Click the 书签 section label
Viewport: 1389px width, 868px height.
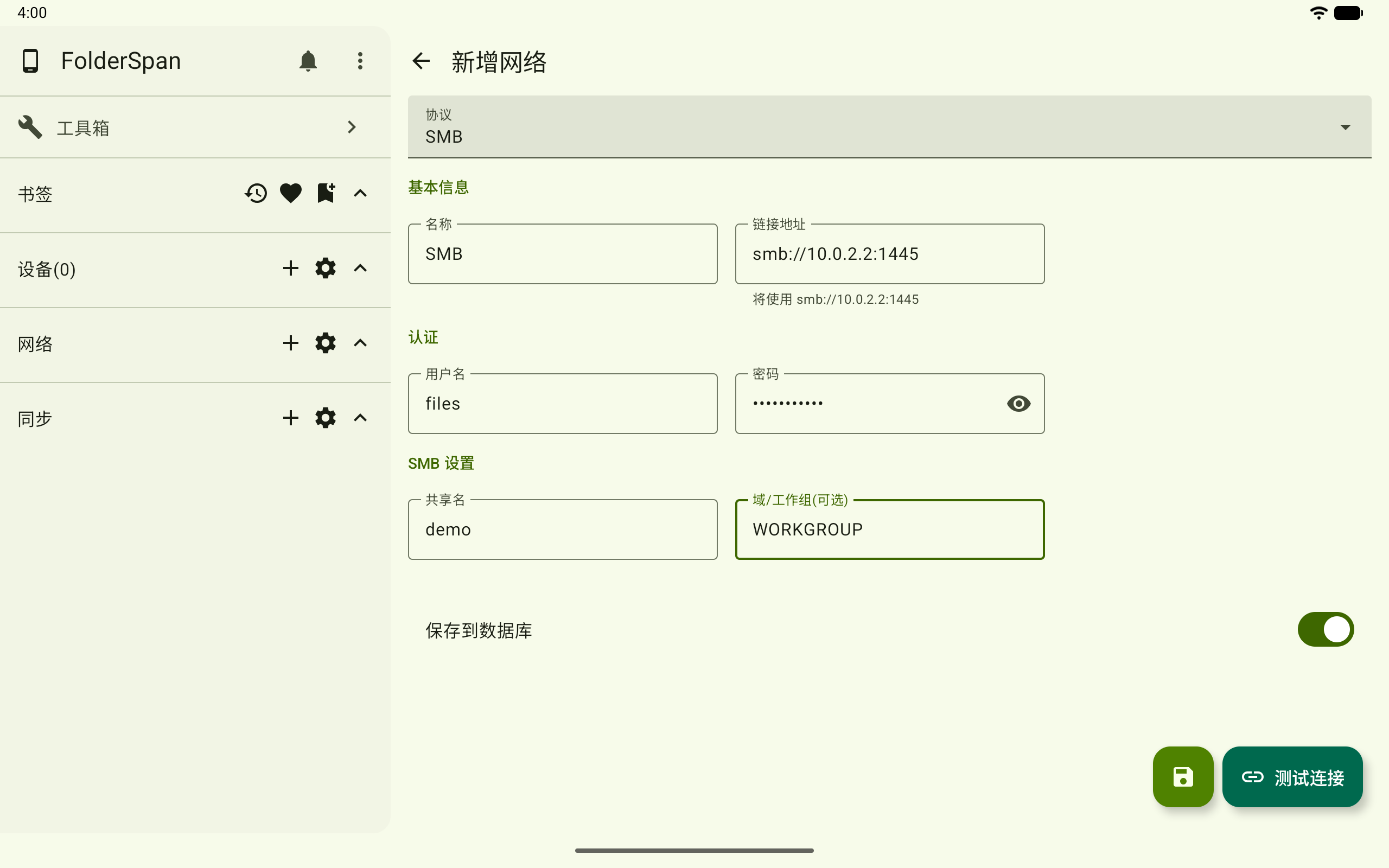(35, 194)
